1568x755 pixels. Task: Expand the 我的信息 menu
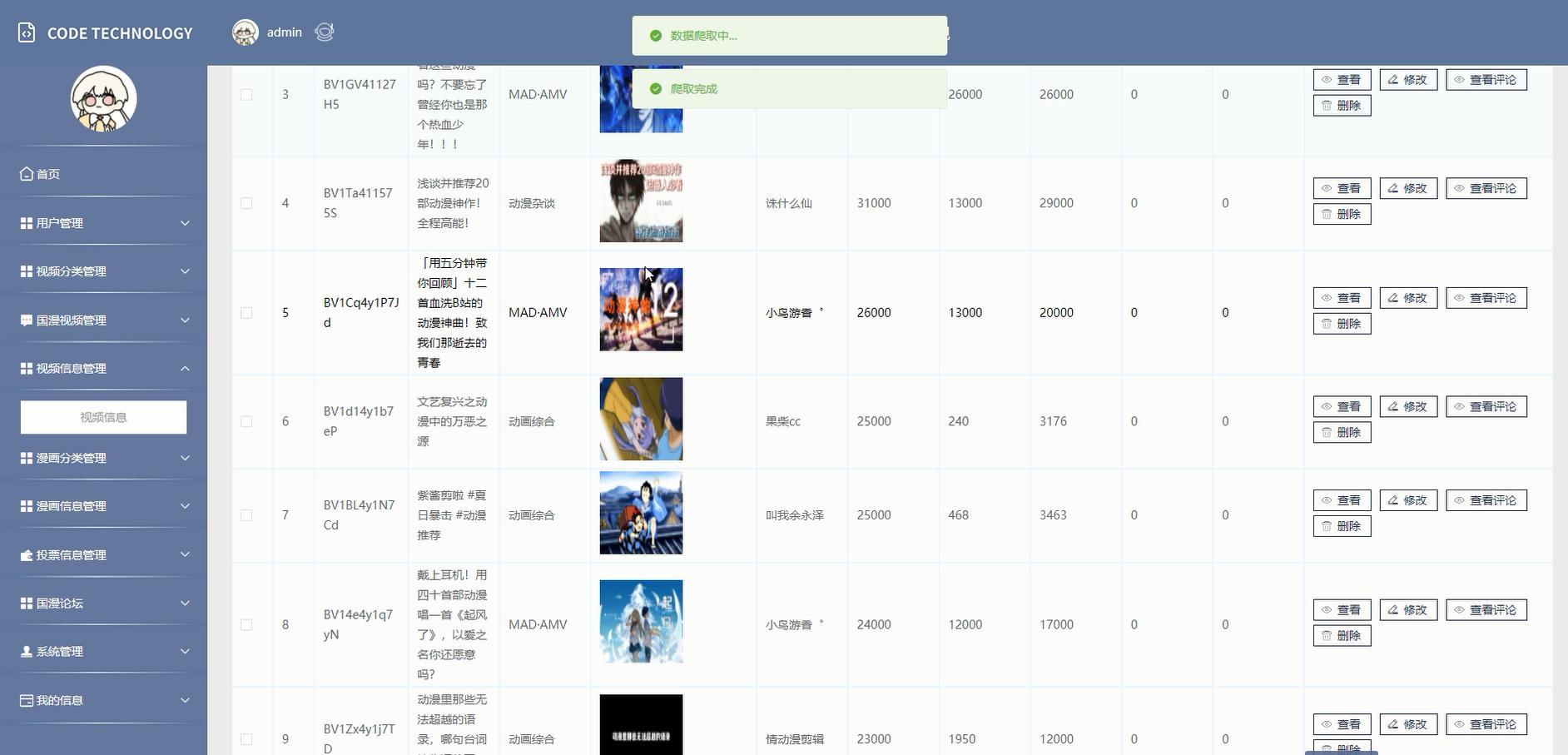point(103,700)
